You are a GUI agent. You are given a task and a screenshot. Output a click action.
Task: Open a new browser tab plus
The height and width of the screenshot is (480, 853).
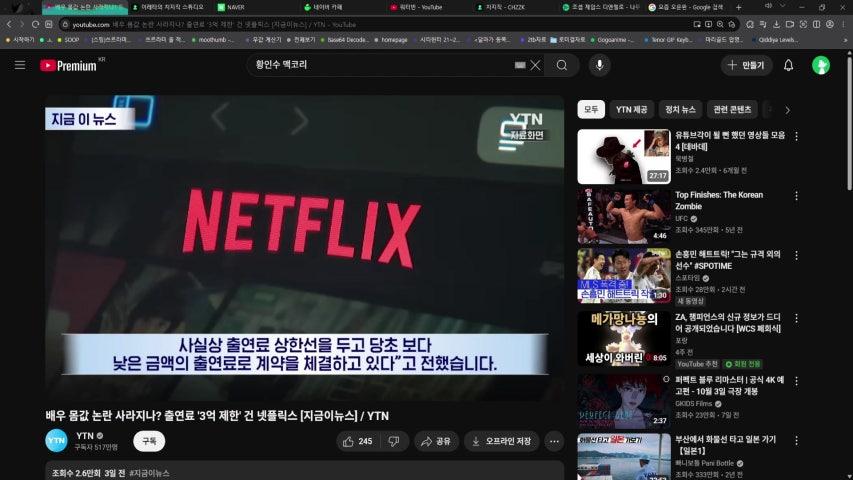pyautogui.click(x=738, y=7)
